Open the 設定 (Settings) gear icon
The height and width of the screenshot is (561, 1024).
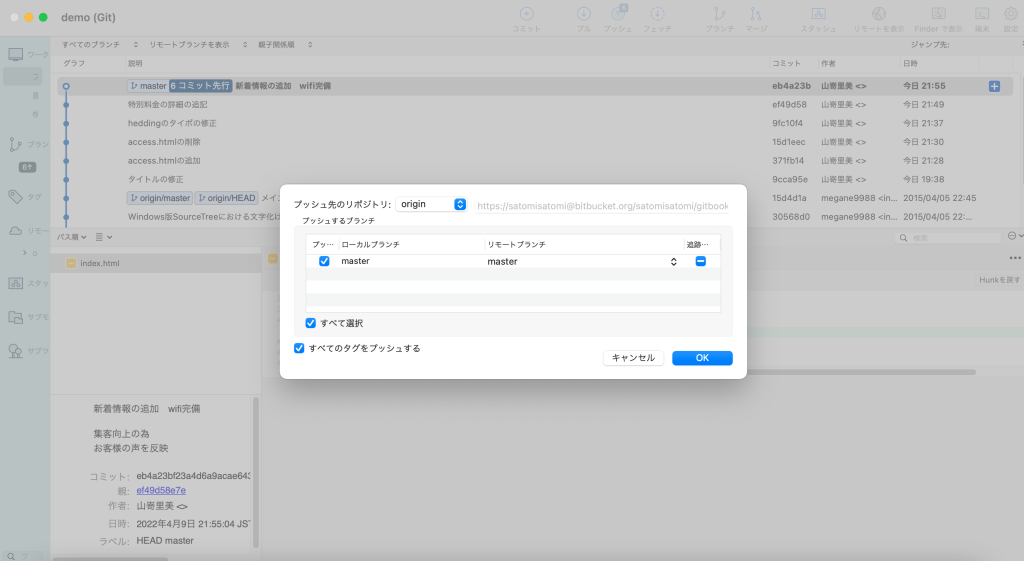tap(1011, 14)
